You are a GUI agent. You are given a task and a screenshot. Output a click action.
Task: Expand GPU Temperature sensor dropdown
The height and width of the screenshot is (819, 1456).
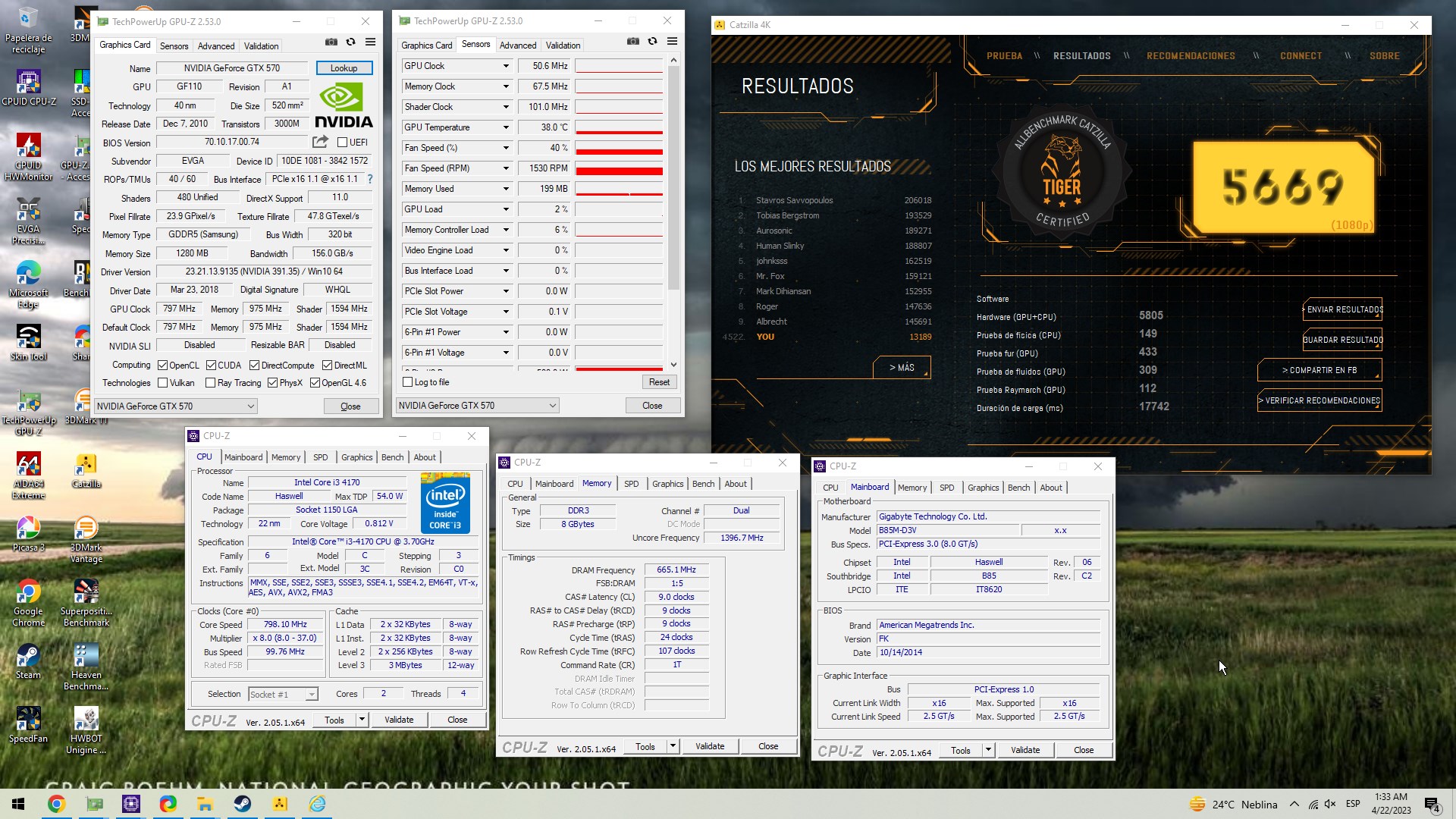coord(506,127)
